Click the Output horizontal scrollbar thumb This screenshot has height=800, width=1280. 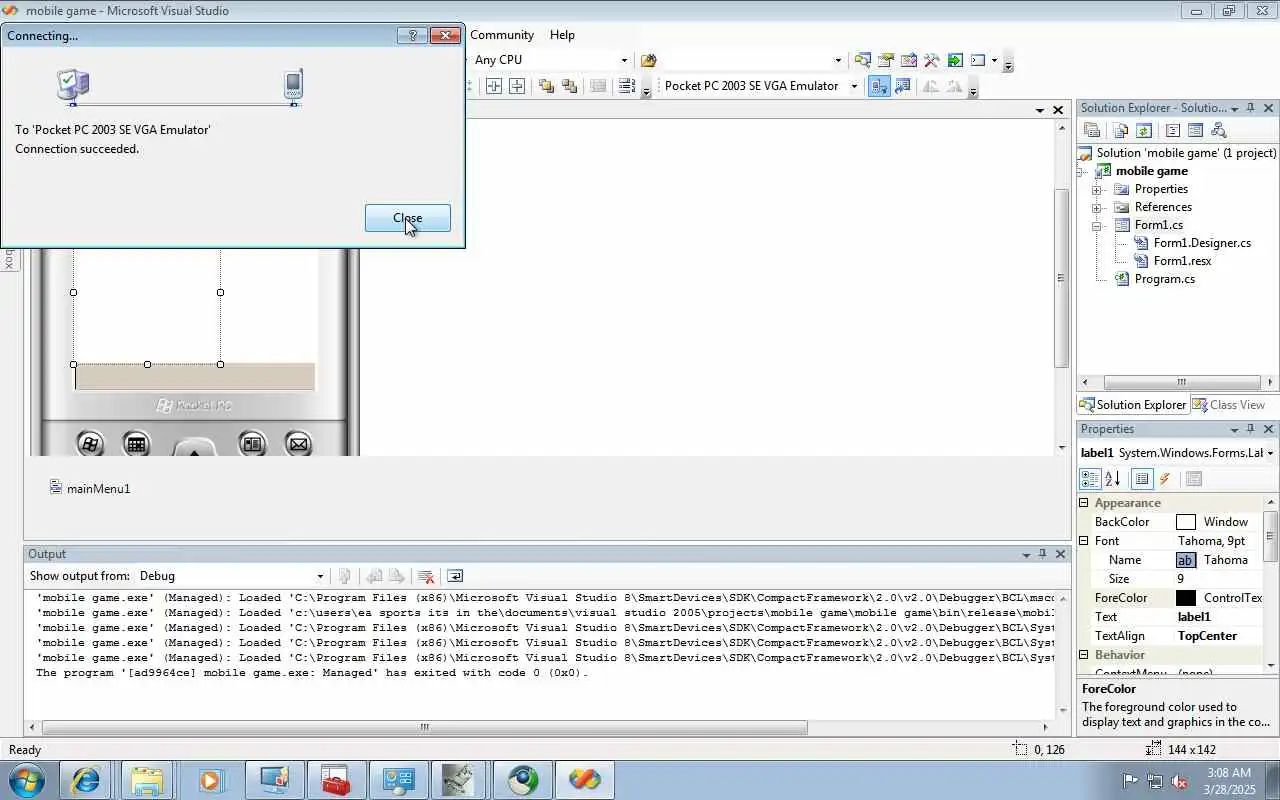(x=425, y=728)
